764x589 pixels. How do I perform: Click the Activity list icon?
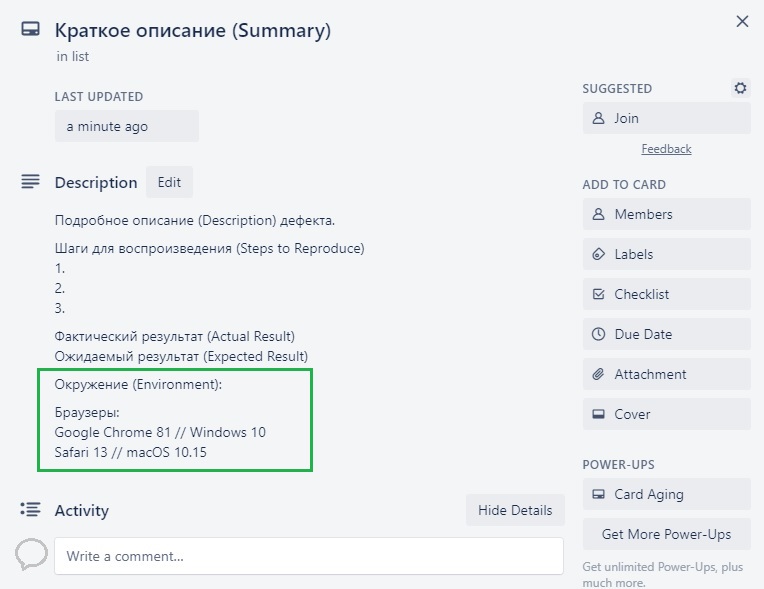pos(31,510)
